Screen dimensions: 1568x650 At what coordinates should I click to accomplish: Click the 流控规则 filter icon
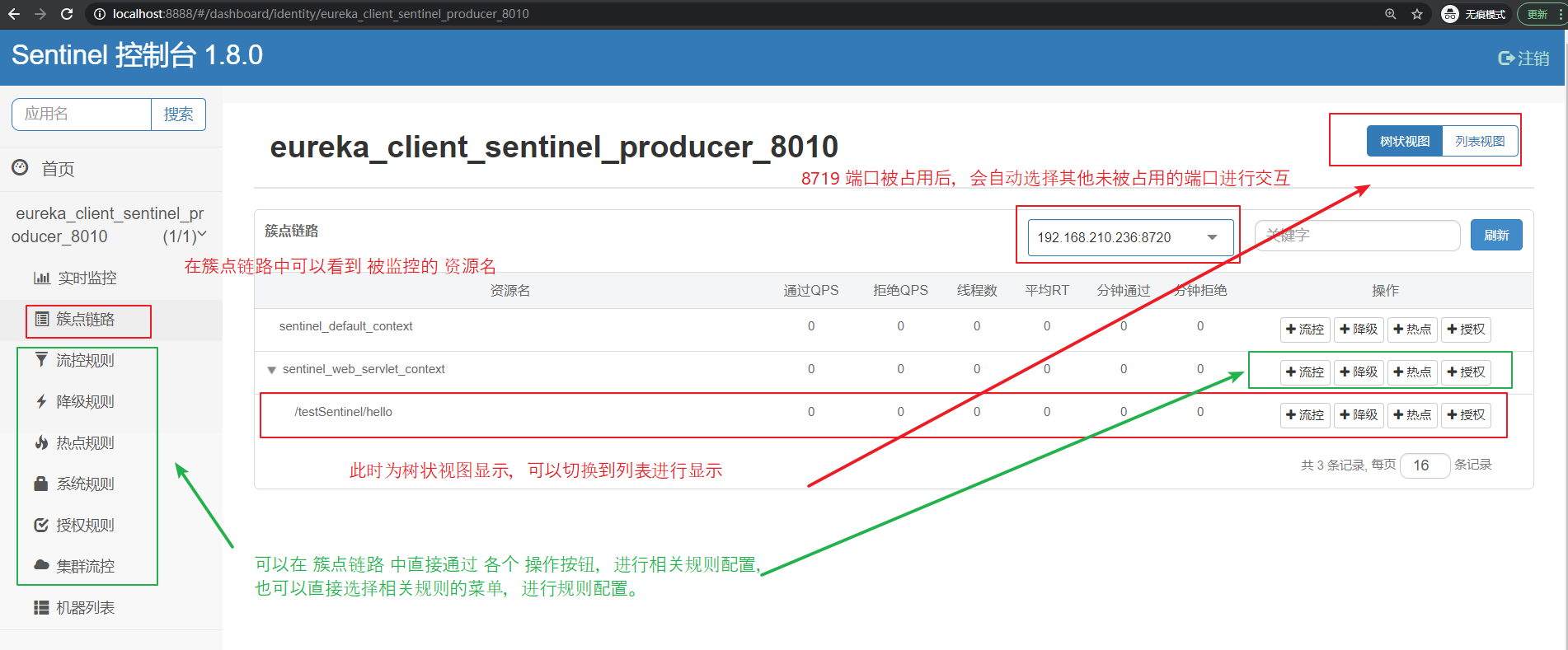pos(41,359)
